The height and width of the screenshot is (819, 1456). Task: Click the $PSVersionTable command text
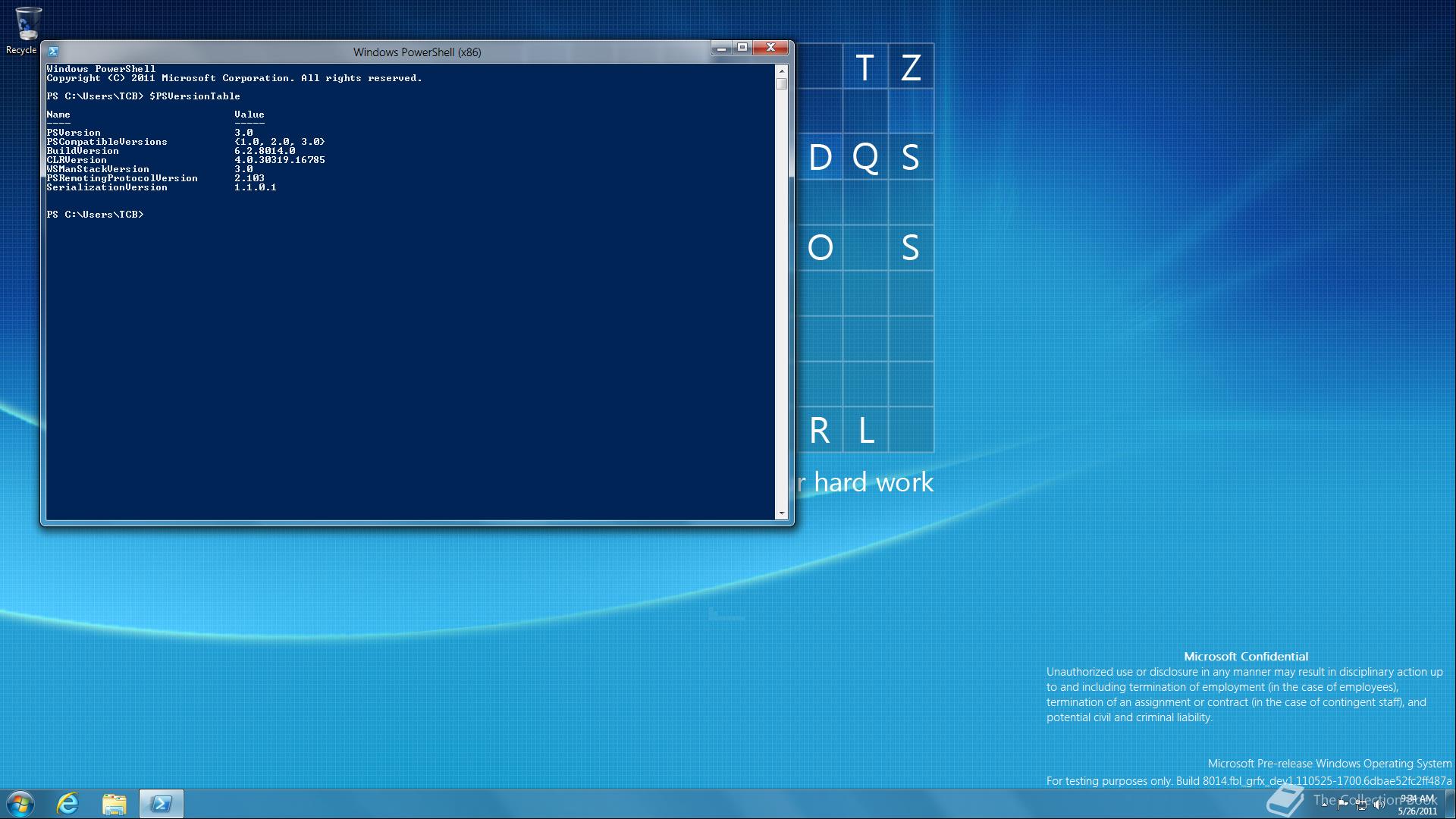tap(195, 96)
